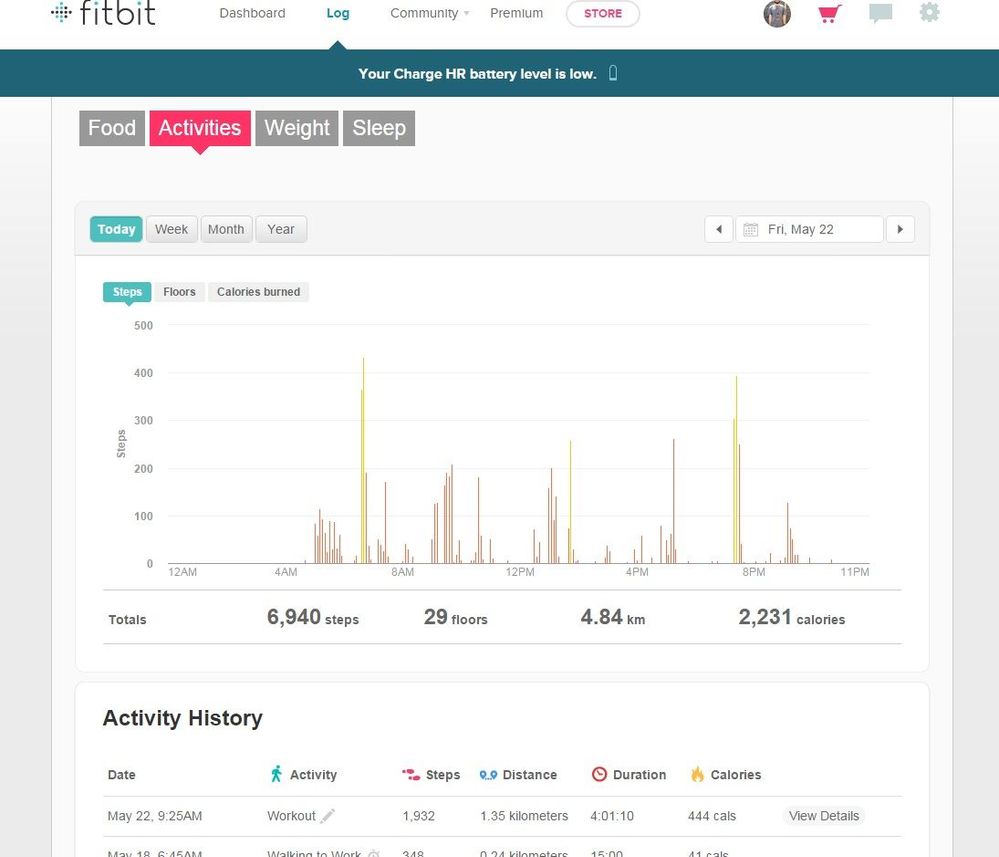999x857 pixels.
Task: Open the Food log tab
Action: 112,128
